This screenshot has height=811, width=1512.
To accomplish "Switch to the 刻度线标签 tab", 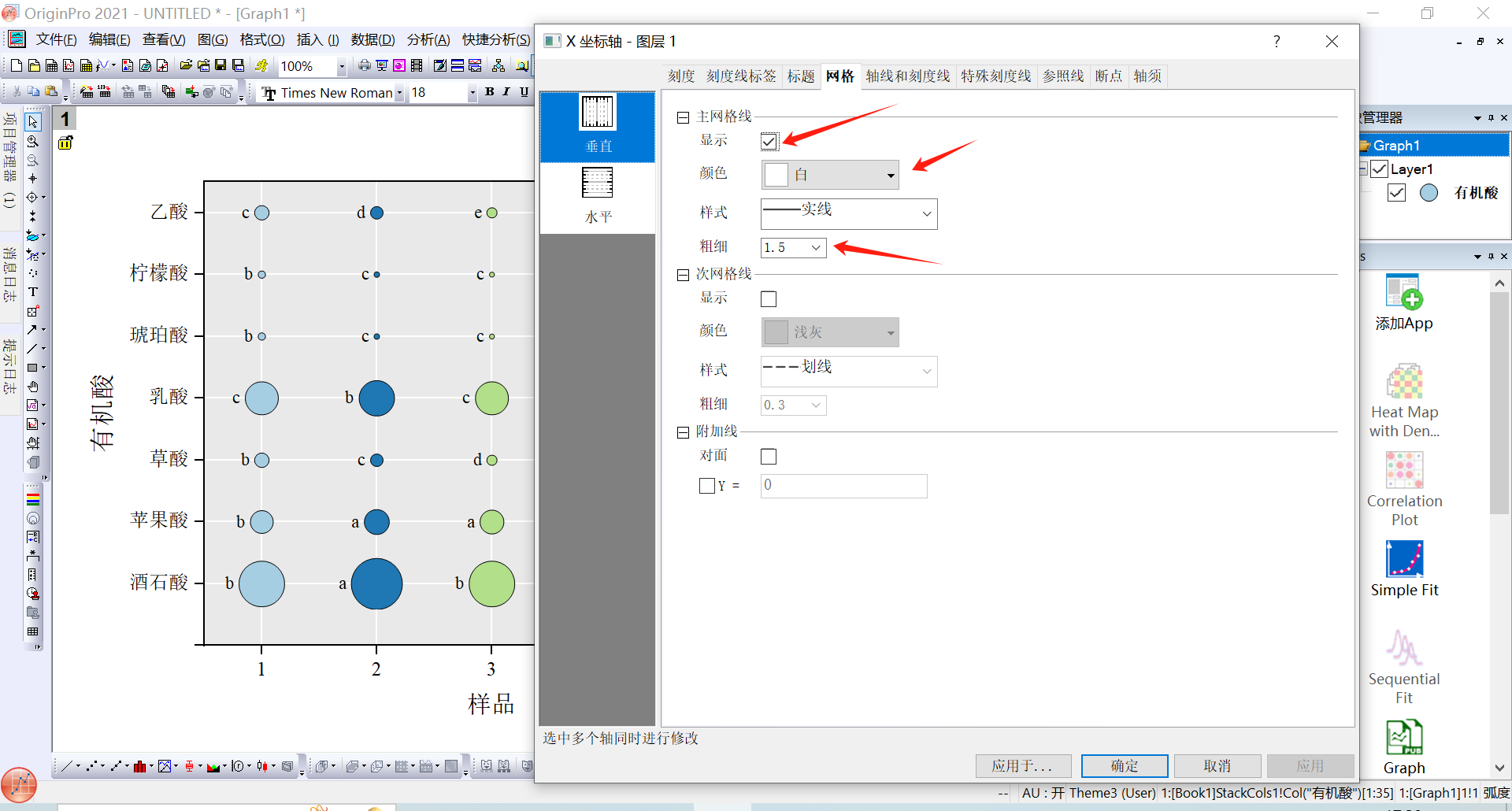I will click(x=740, y=76).
